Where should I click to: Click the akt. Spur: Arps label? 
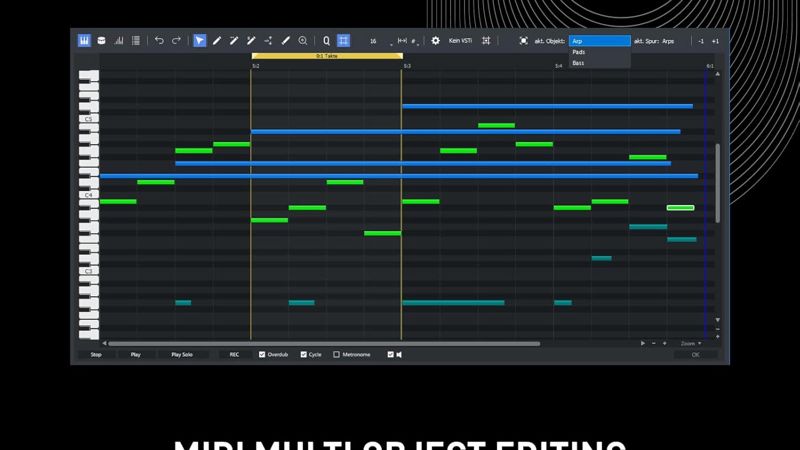tap(654, 41)
